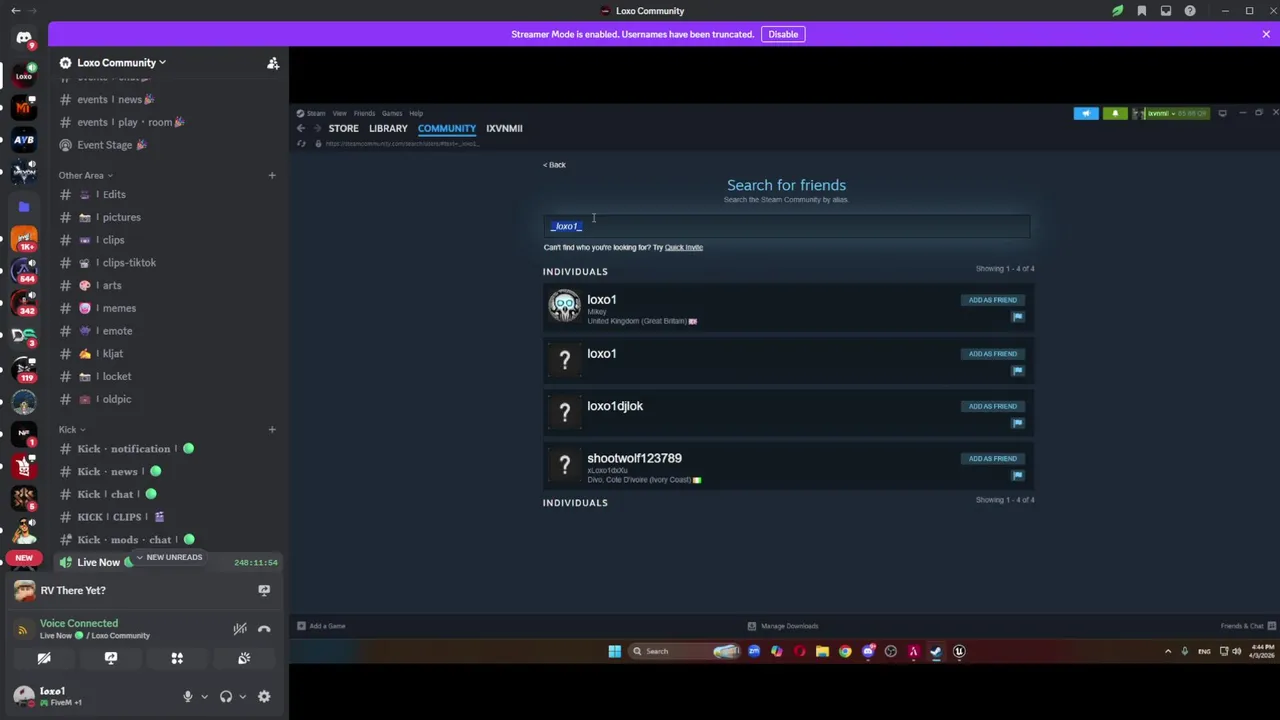Invite members to Loxo Community icon

pos(273,63)
